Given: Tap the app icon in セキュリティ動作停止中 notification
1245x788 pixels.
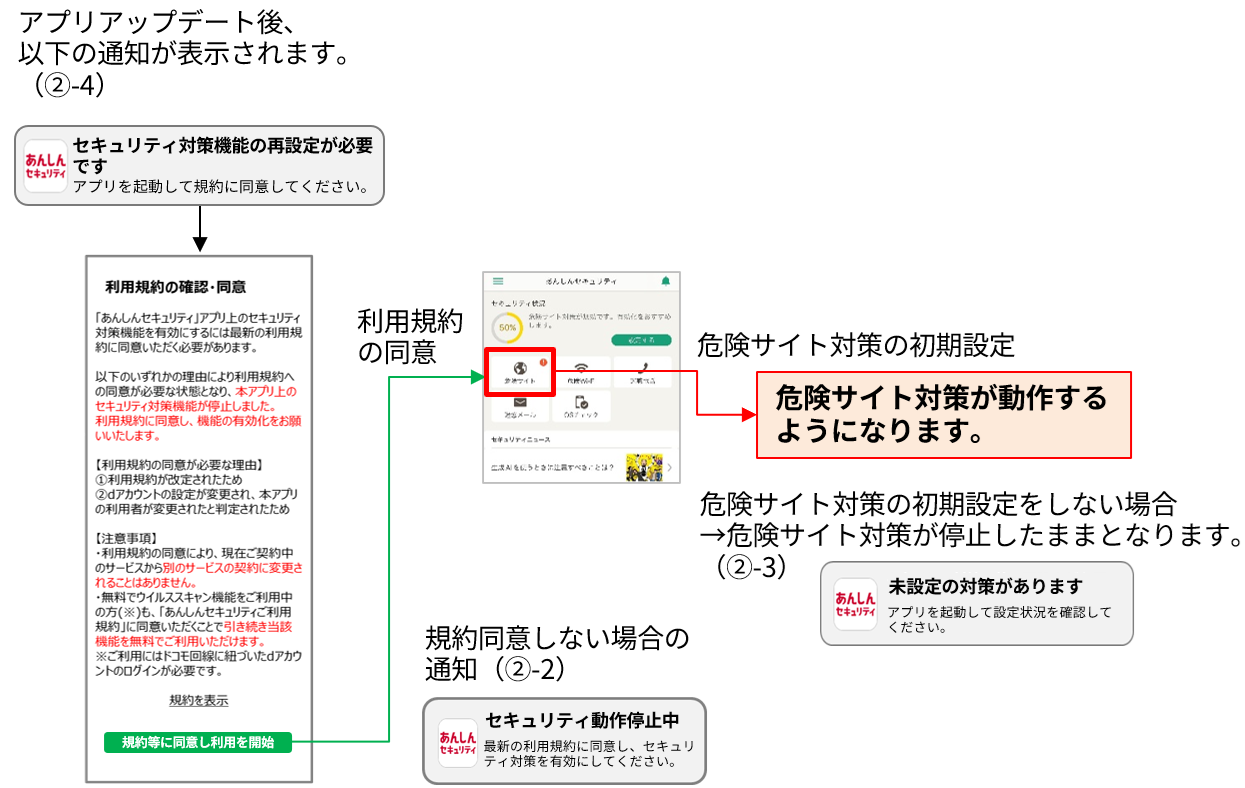Looking at the screenshot, I should pyautogui.click(x=458, y=742).
